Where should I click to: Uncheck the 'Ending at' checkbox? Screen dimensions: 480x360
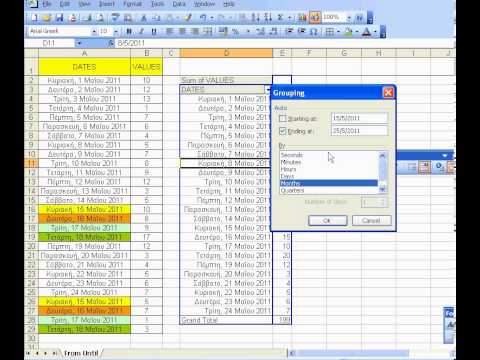(x=283, y=131)
